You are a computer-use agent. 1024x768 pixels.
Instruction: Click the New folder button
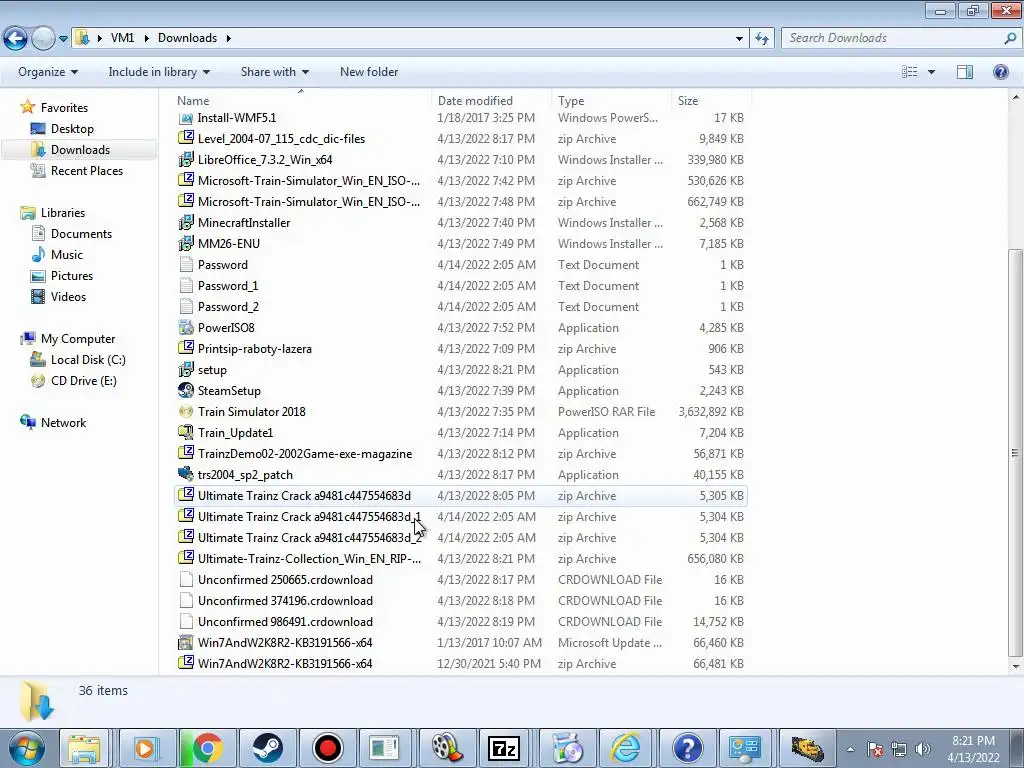pyautogui.click(x=369, y=72)
